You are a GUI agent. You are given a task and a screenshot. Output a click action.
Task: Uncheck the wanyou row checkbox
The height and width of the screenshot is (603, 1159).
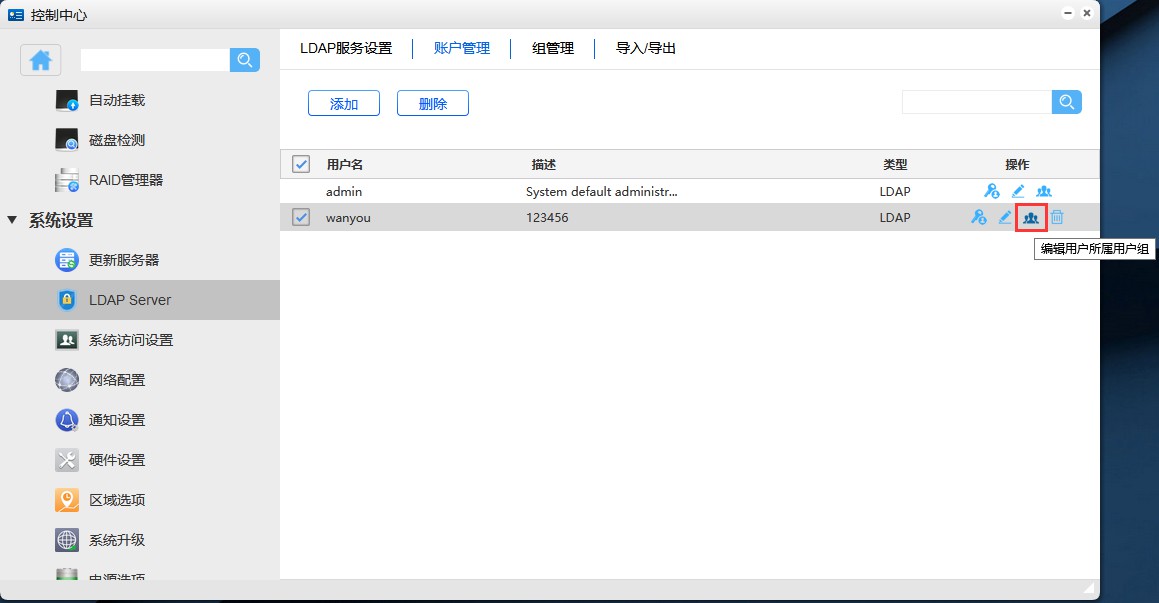[301, 217]
